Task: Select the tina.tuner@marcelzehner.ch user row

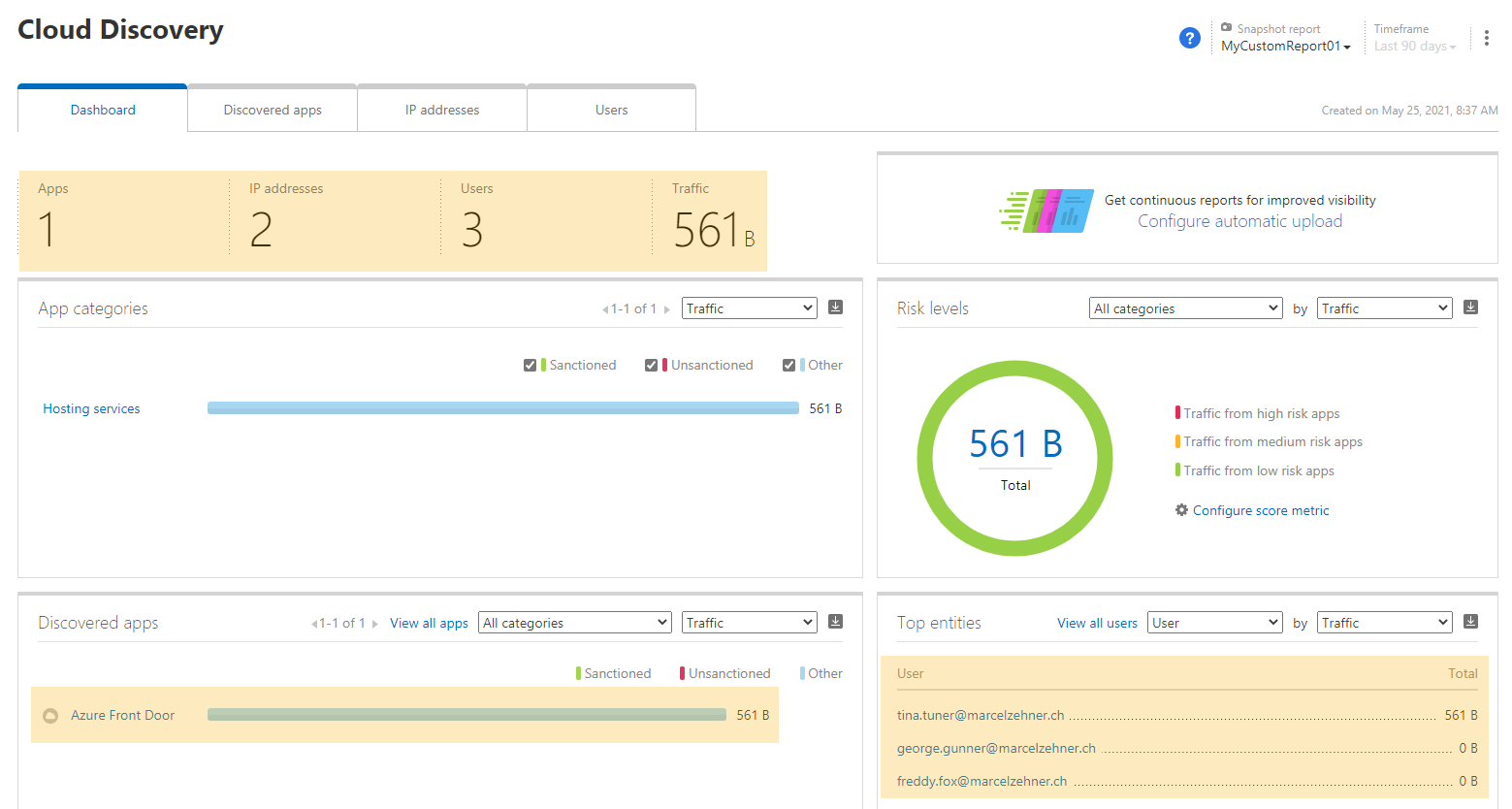Action: point(981,715)
